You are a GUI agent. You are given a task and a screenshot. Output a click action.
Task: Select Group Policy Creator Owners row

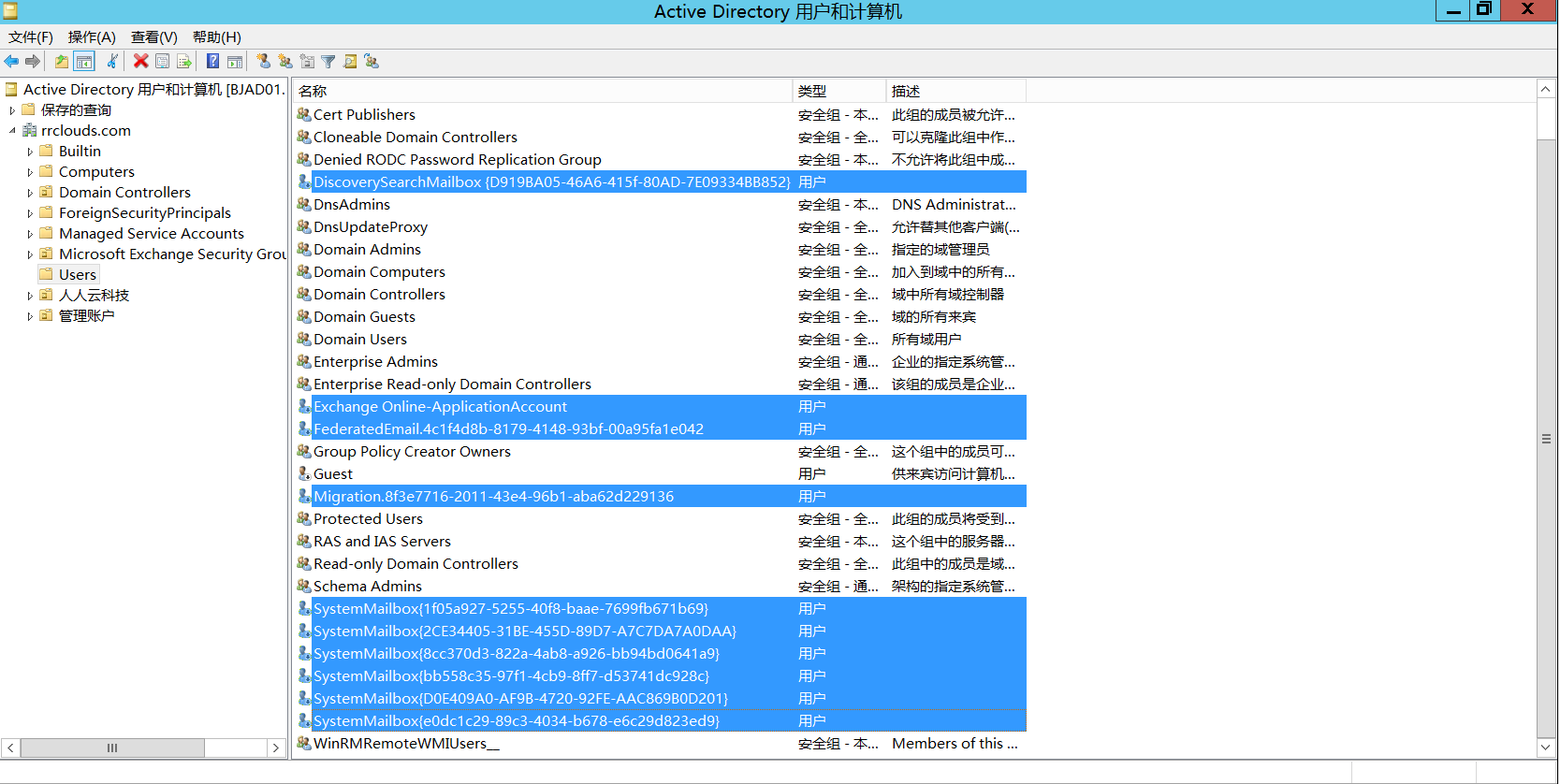[x=661, y=451]
